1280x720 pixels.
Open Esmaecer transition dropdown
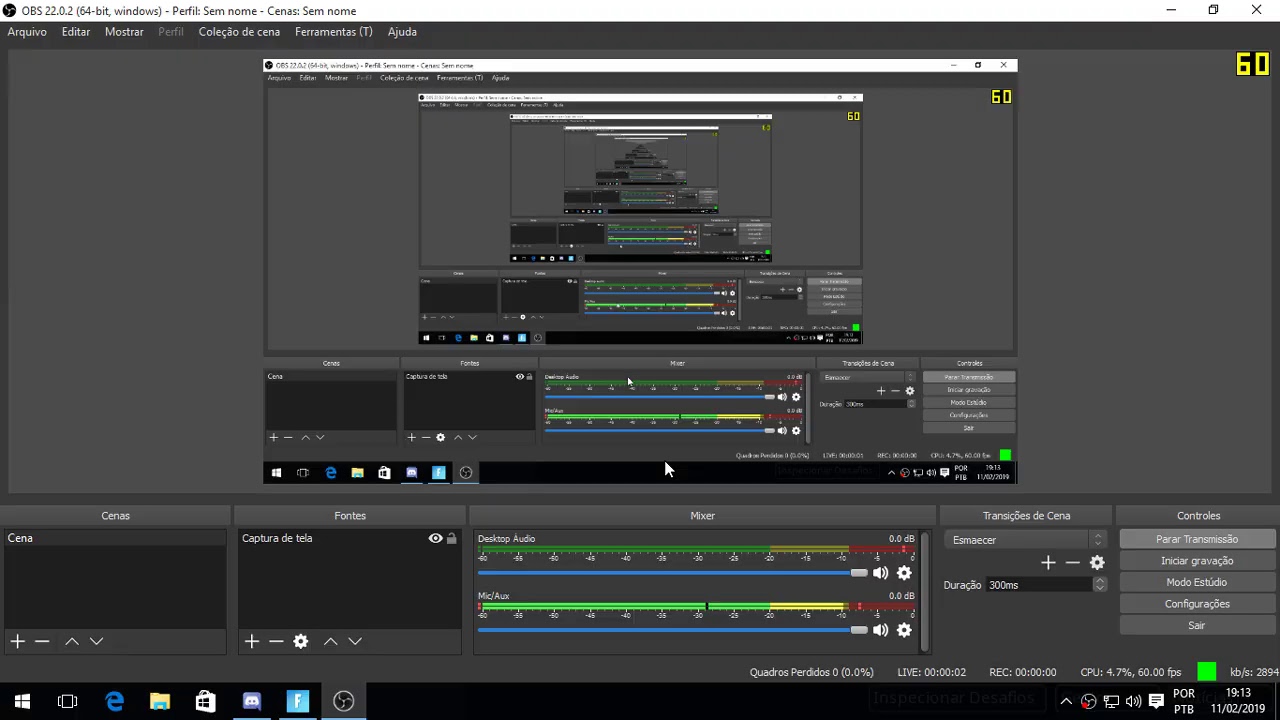(x=1025, y=540)
